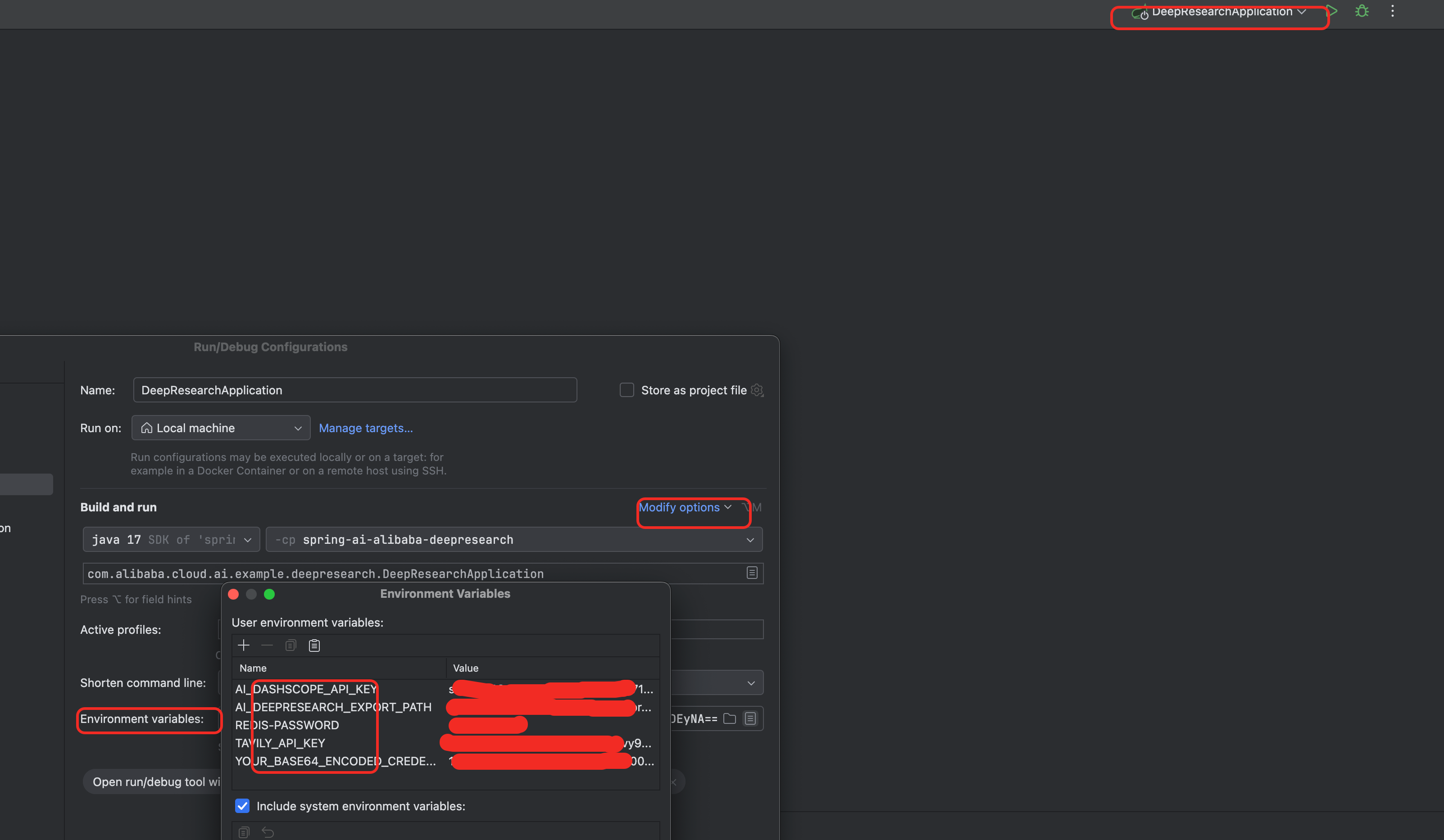Close the Environment Variables dialog with red button
The width and height of the screenshot is (1444, 840).
point(233,594)
